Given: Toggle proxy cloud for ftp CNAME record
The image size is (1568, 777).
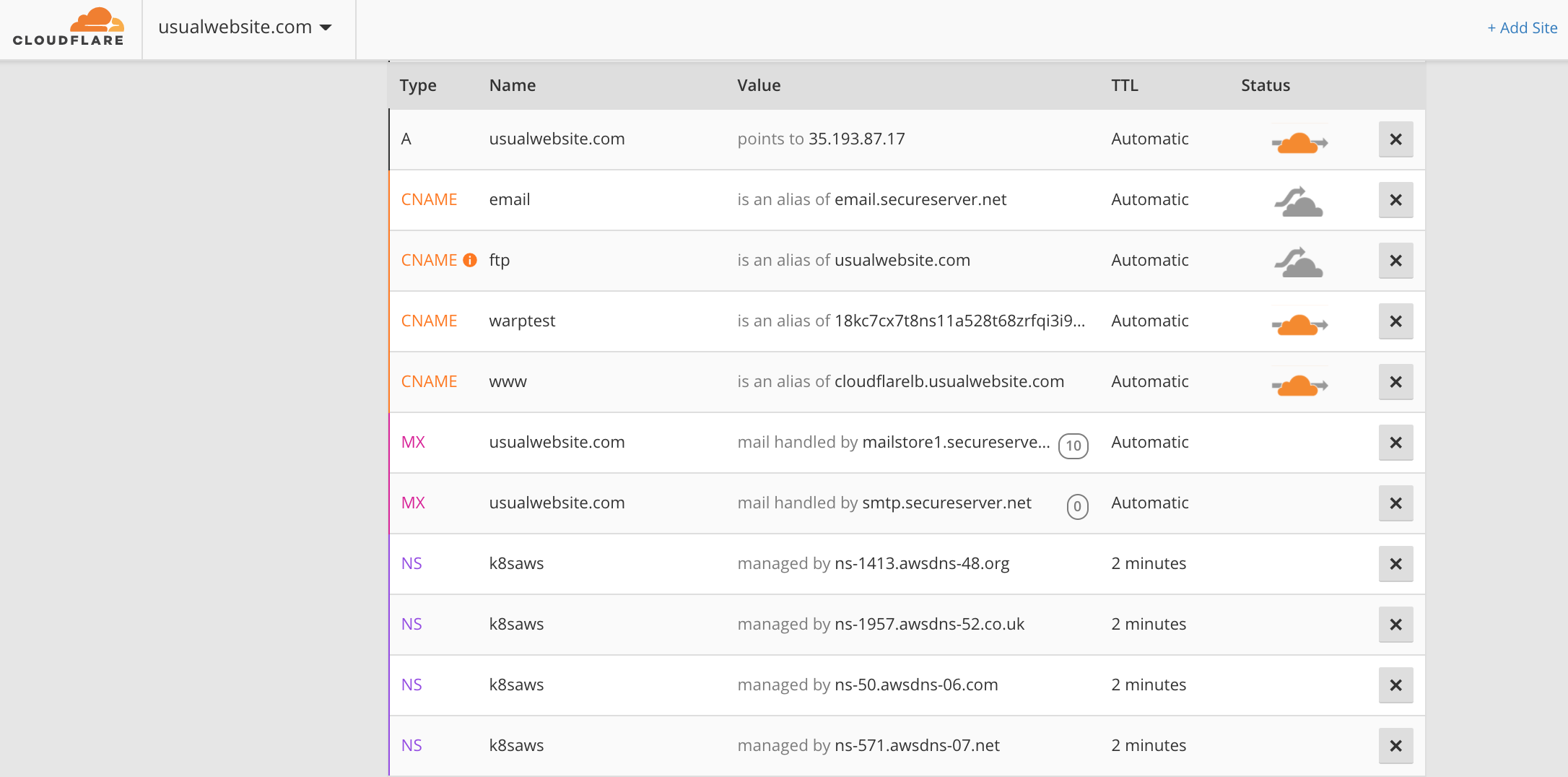Looking at the screenshot, I should 1299,263.
